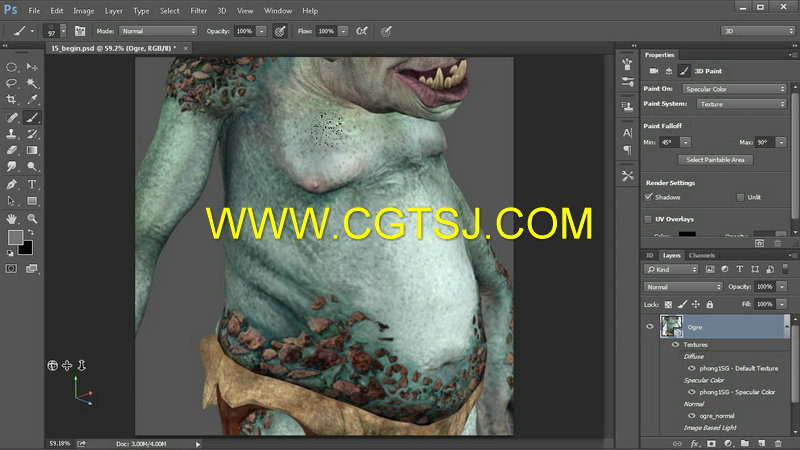Screen dimensions: 800x450
Task: Select the Dodge tool
Action: (x=32, y=166)
